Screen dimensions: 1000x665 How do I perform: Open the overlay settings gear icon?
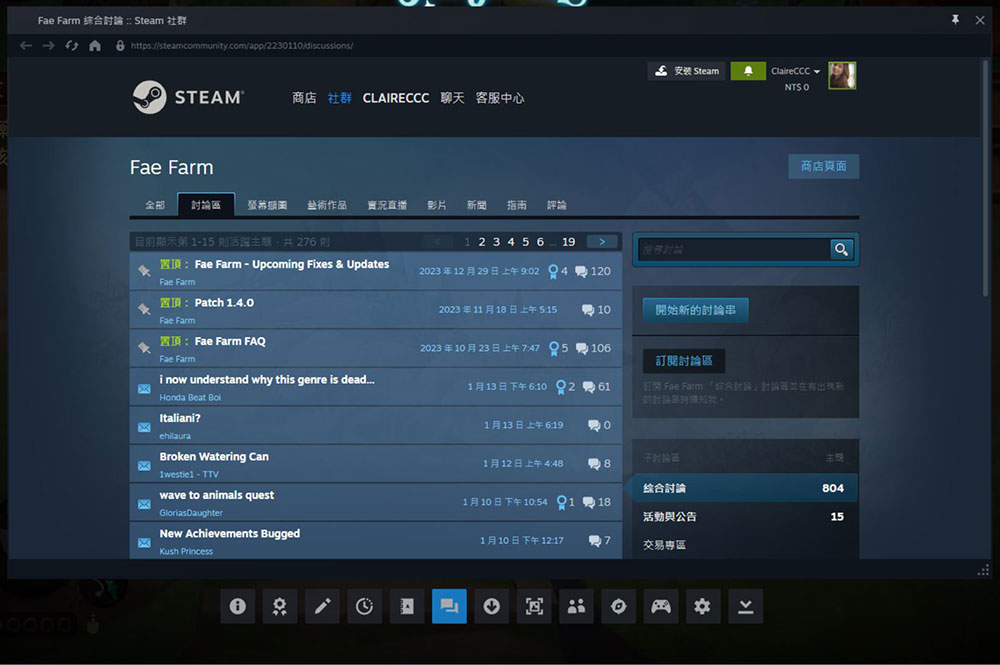703,606
